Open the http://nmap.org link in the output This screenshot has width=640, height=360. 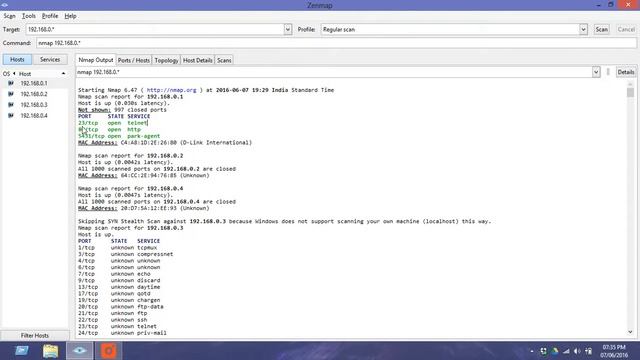(x=171, y=90)
